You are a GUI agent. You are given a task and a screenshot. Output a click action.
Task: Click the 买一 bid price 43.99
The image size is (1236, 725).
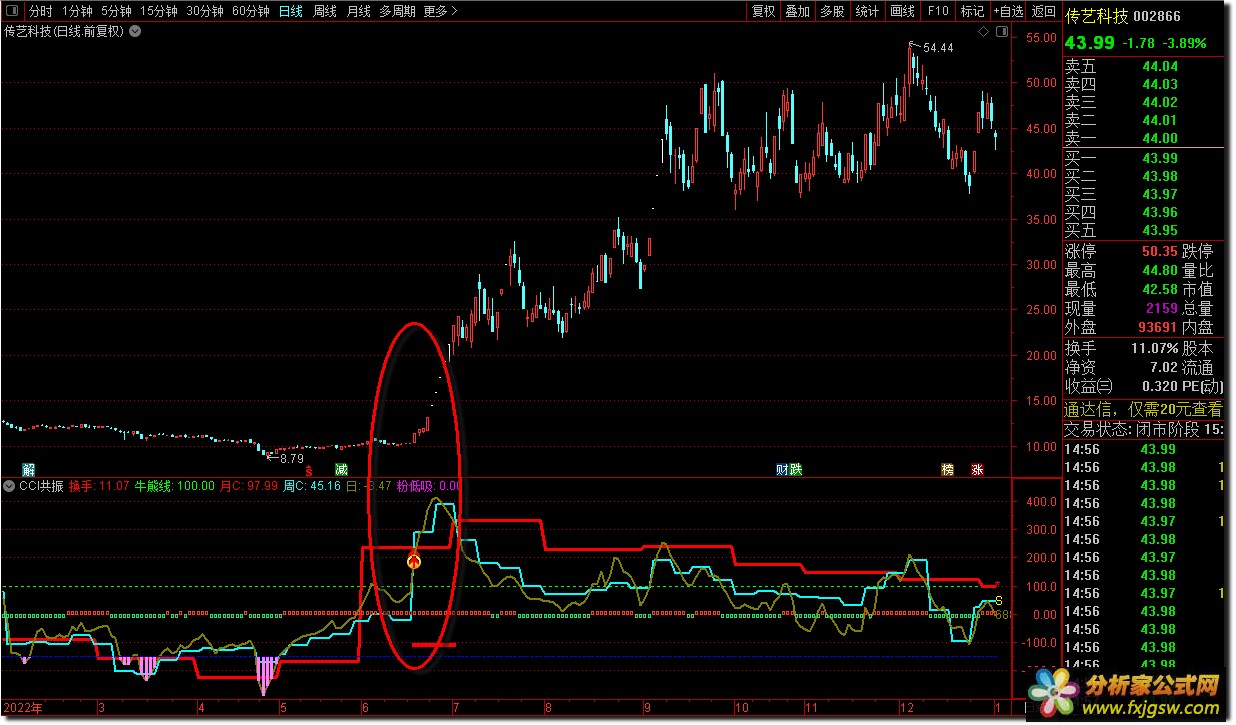tap(1160, 158)
